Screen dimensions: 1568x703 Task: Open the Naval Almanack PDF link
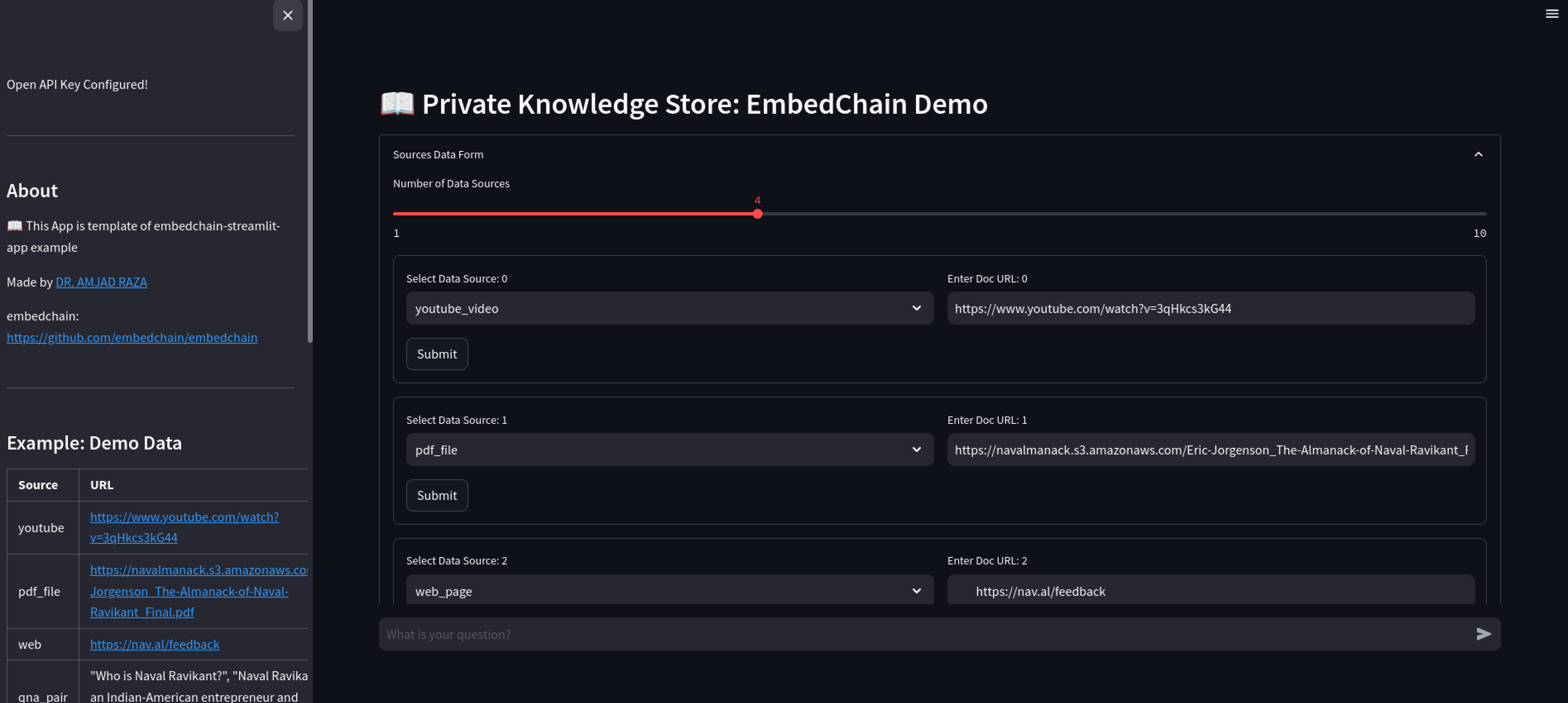[x=189, y=592]
